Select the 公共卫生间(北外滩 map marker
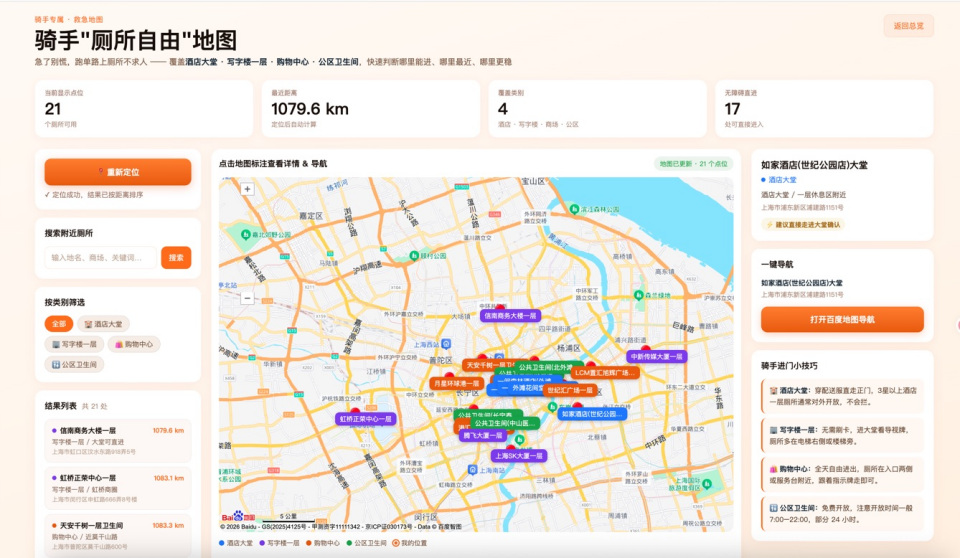Screen dimensions: 960x558 [x=546, y=367]
